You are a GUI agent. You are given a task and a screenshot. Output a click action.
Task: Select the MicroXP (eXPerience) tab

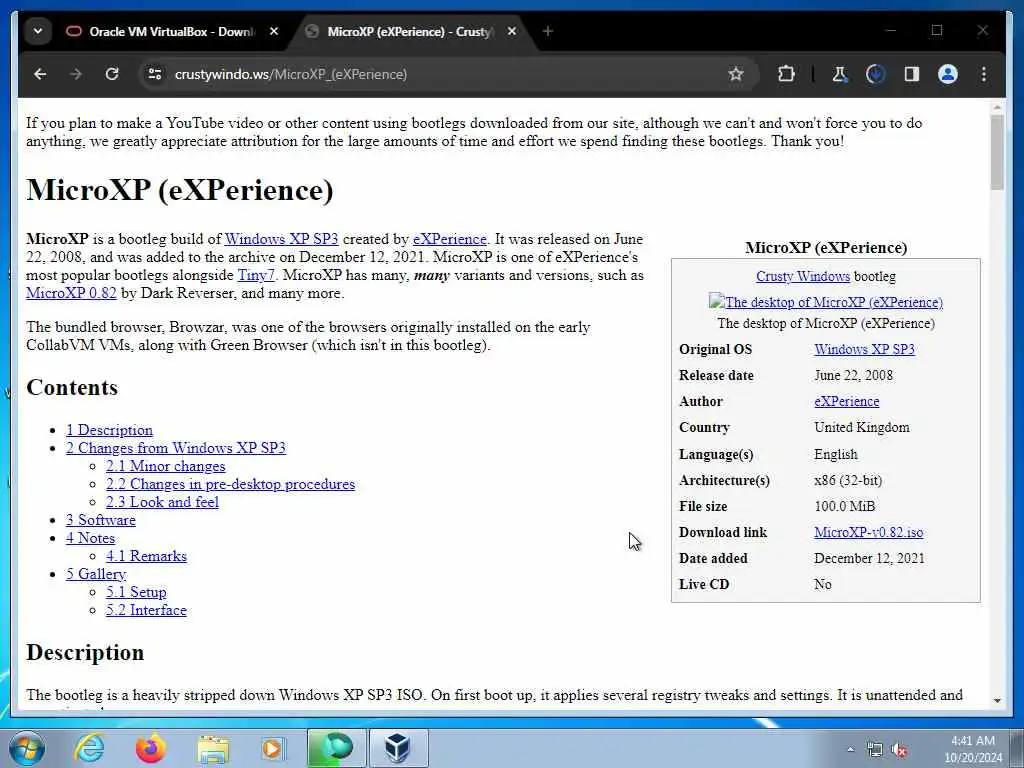tap(409, 31)
